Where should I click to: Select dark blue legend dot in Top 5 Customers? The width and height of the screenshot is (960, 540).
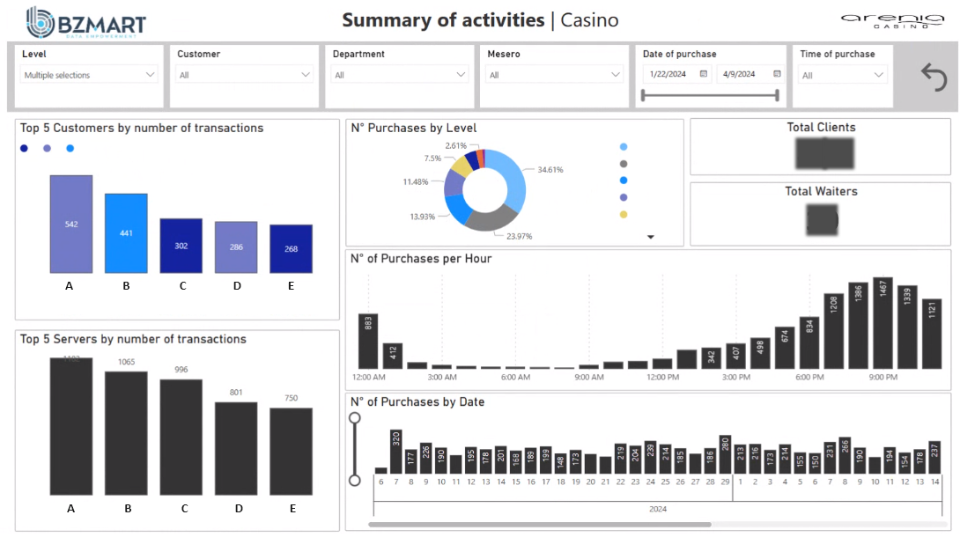[24, 148]
